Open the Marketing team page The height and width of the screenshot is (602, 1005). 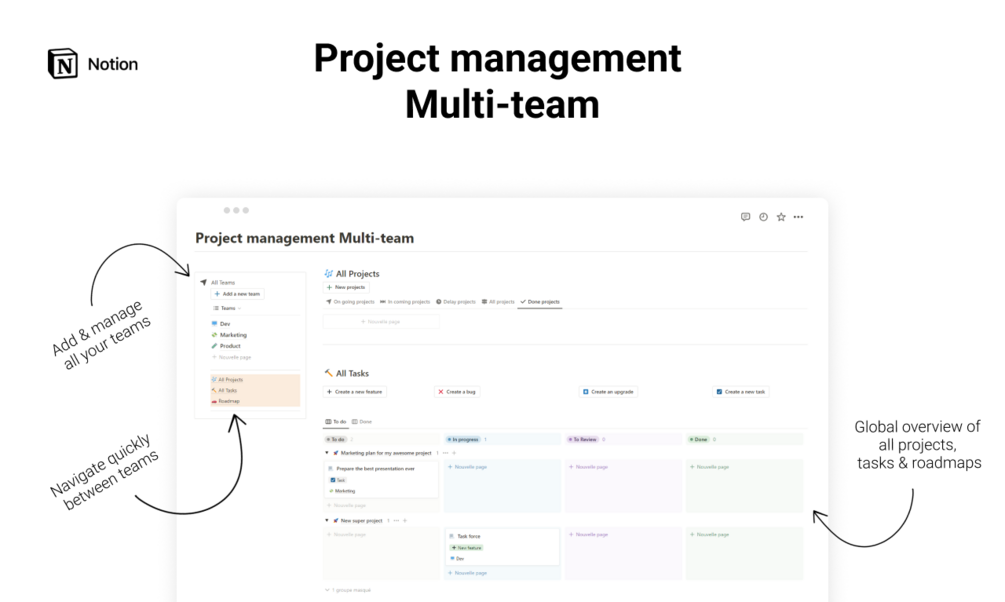click(233, 335)
